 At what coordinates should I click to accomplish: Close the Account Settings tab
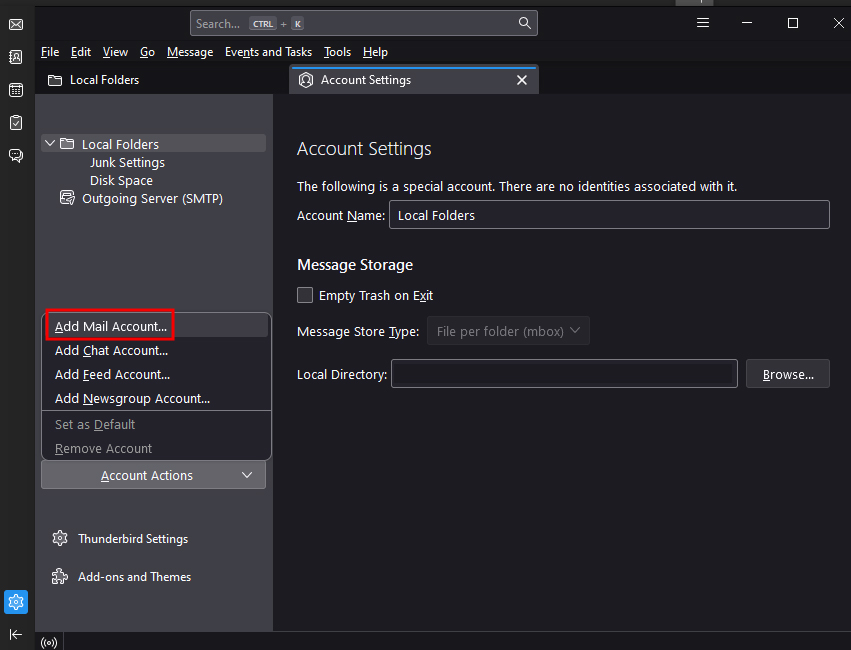pos(521,80)
